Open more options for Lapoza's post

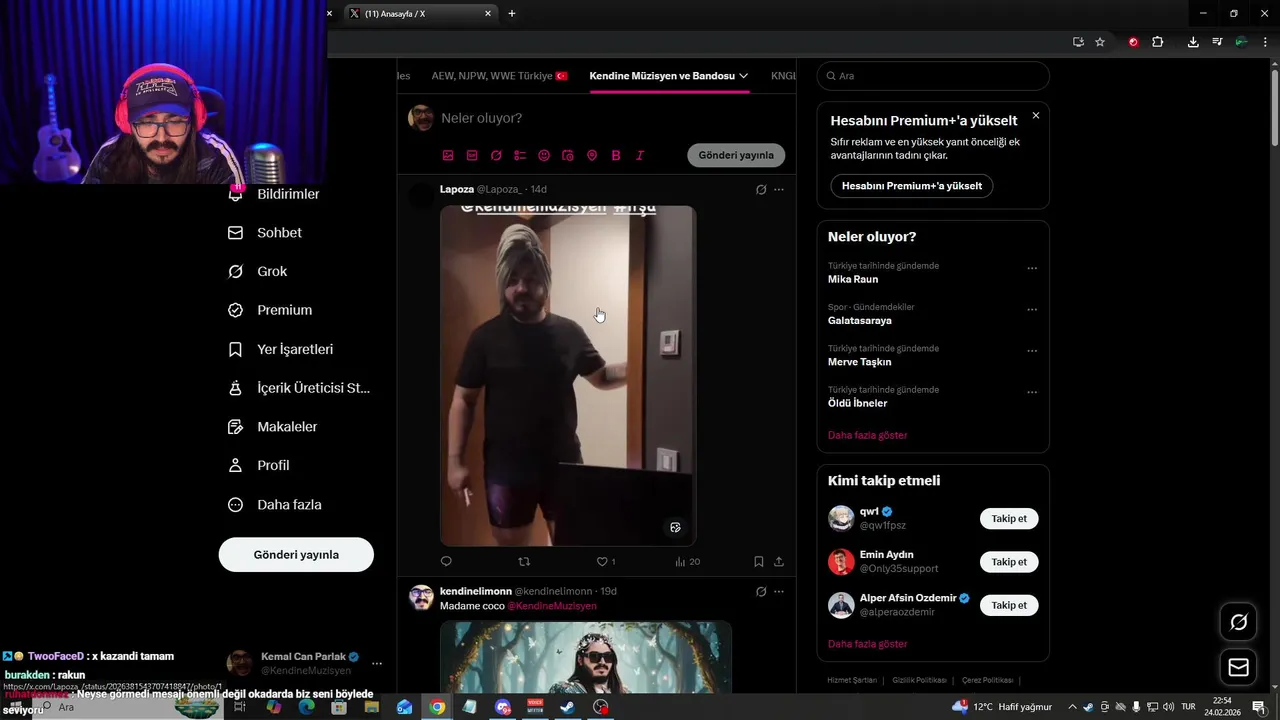(779, 189)
